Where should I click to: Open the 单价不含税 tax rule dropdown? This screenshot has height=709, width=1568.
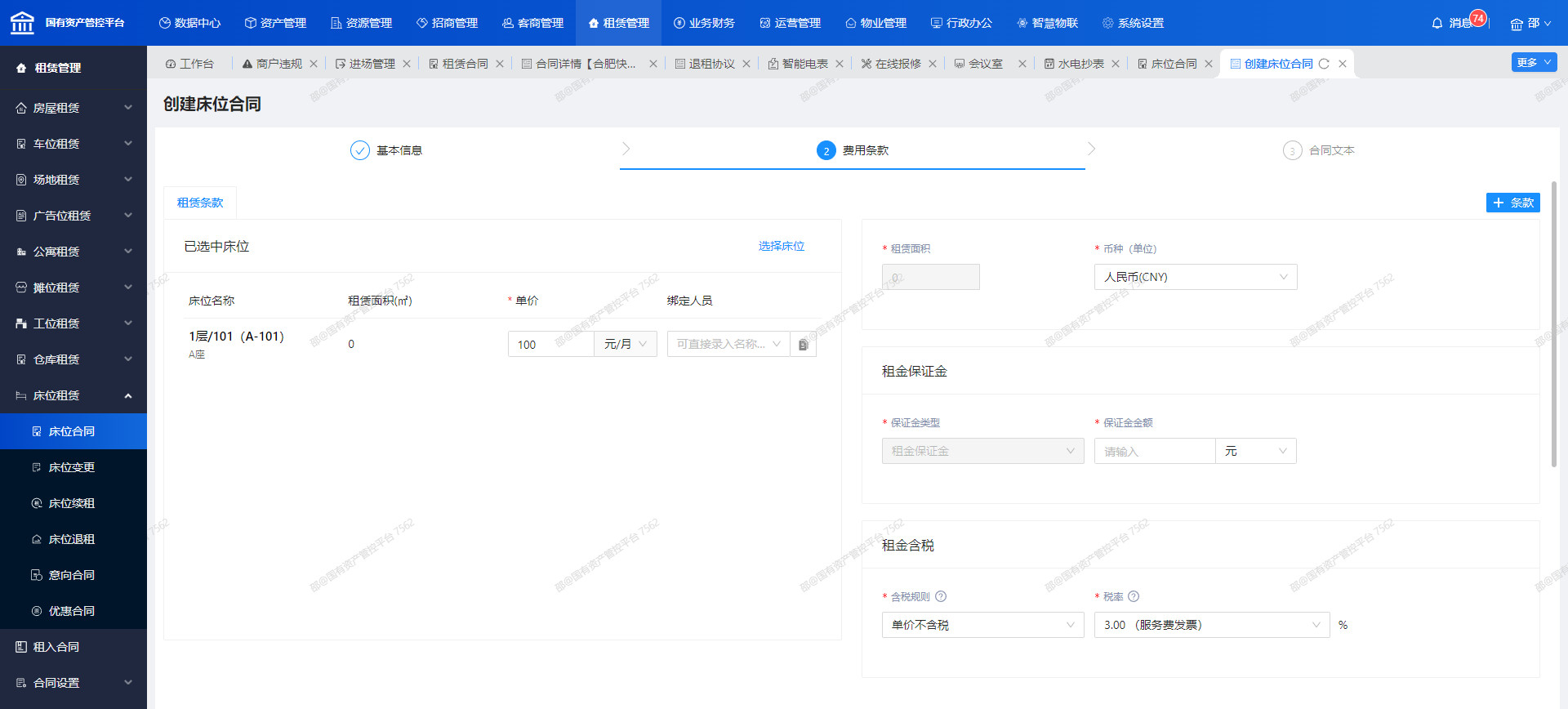983,625
